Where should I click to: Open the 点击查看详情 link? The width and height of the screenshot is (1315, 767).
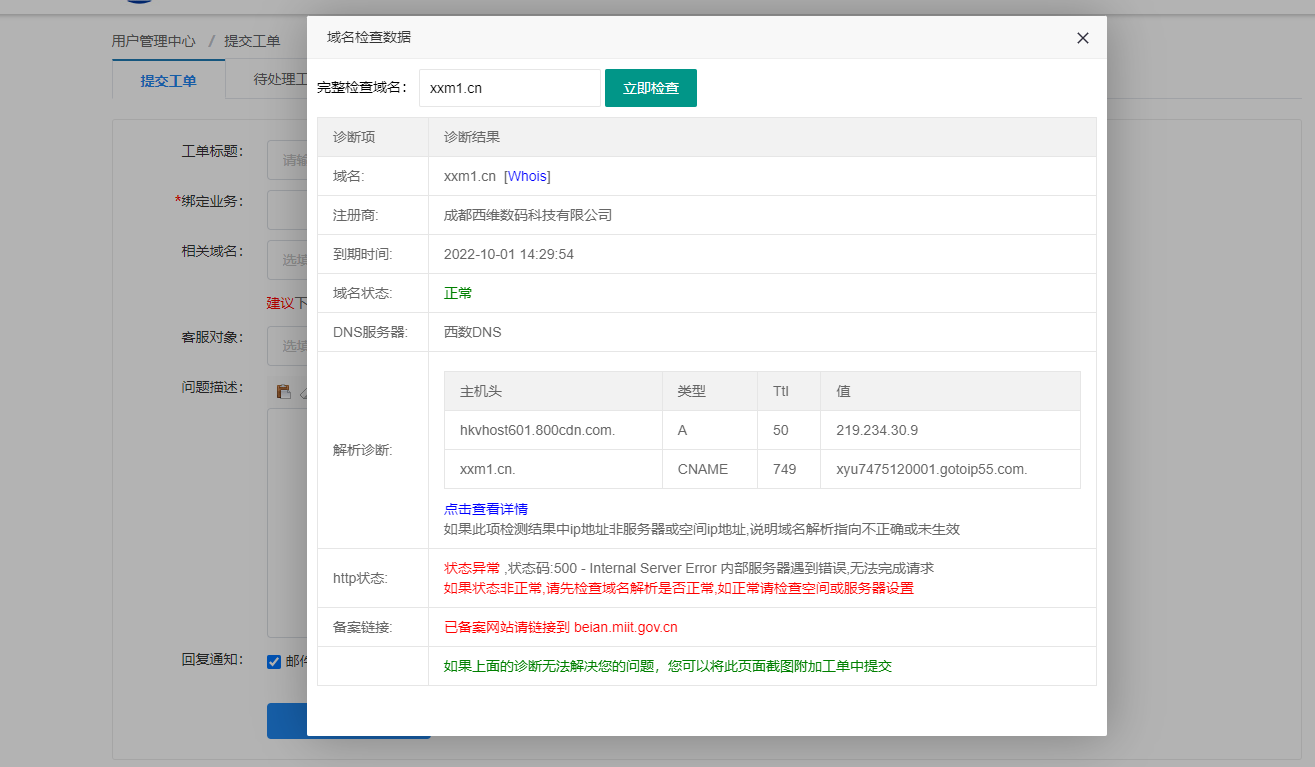pyautogui.click(x=485, y=509)
